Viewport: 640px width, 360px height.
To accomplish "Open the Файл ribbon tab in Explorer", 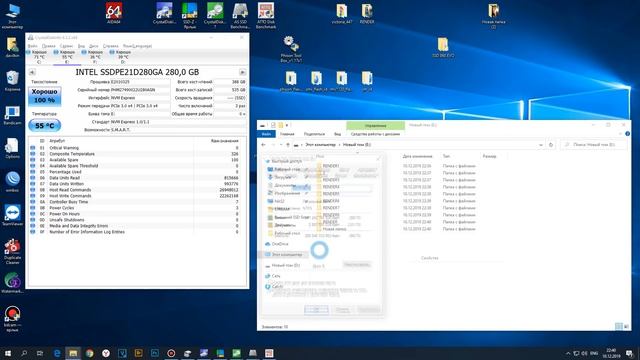I will (x=266, y=134).
